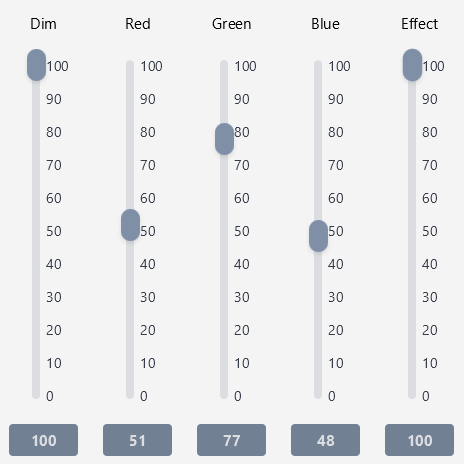This screenshot has height=464, width=464.
Task: Click the Green slider handle
Action: tap(224, 139)
